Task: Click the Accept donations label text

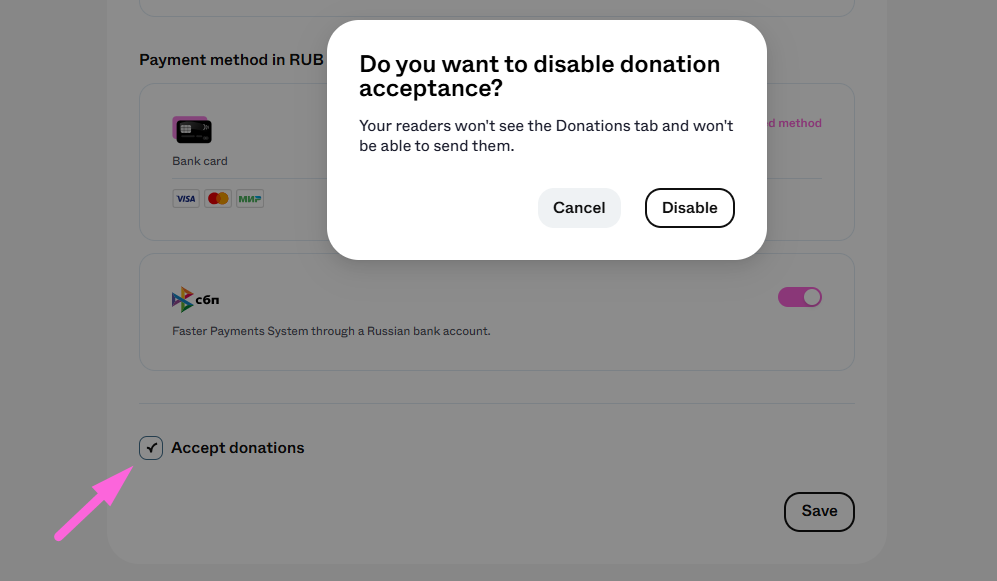Action: (238, 448)
